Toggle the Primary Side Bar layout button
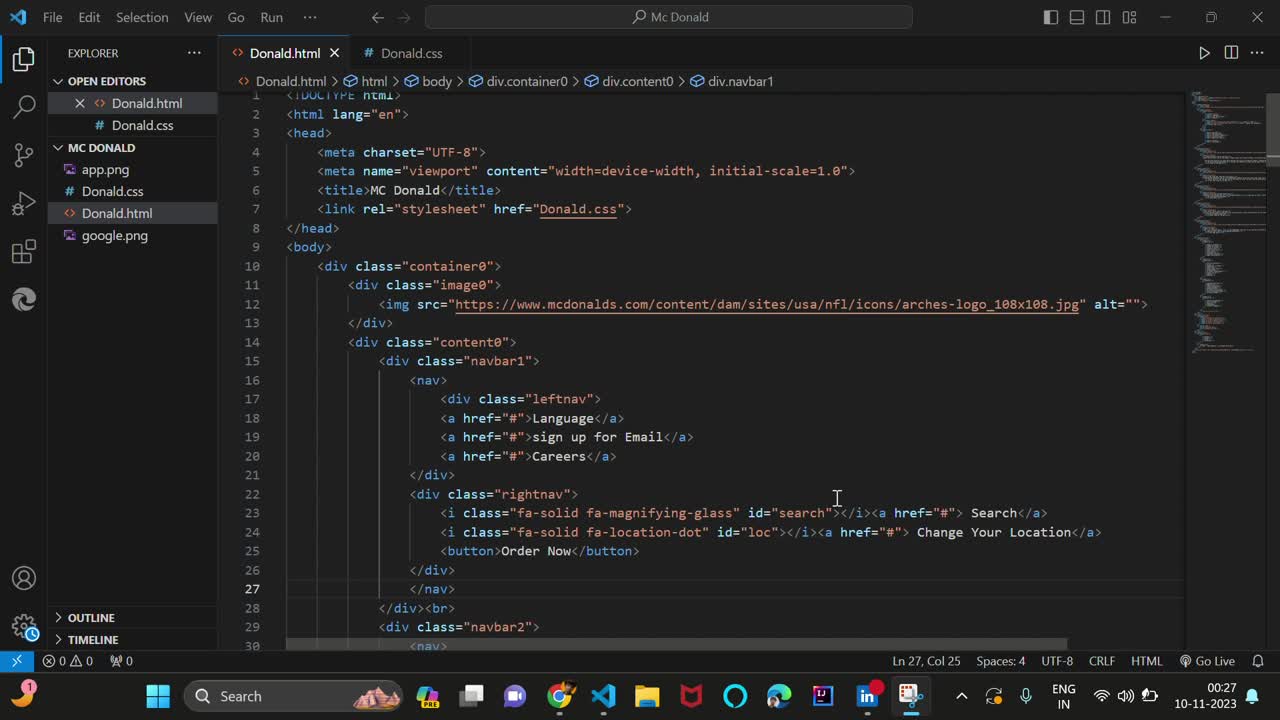The width and height of the screenshot is (1280, 720). tap(1051, 17)
